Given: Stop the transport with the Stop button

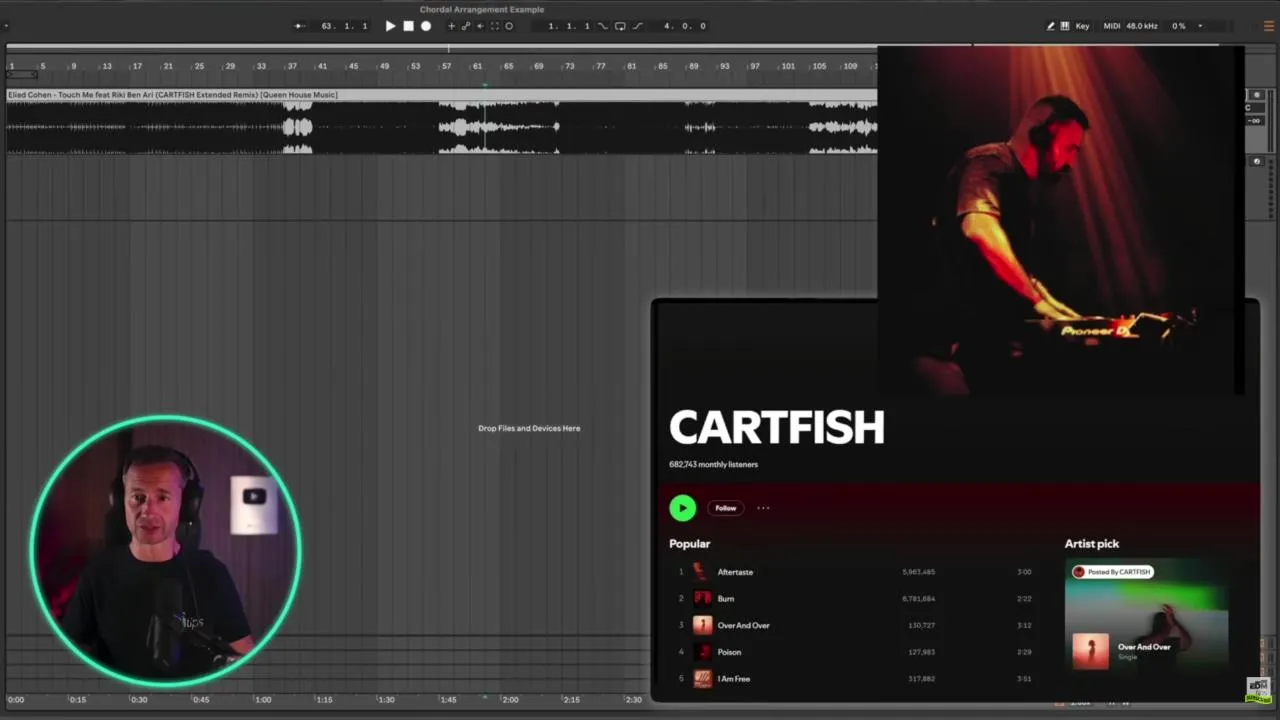Looking at the screenshot, I should [x=408, y=26].
